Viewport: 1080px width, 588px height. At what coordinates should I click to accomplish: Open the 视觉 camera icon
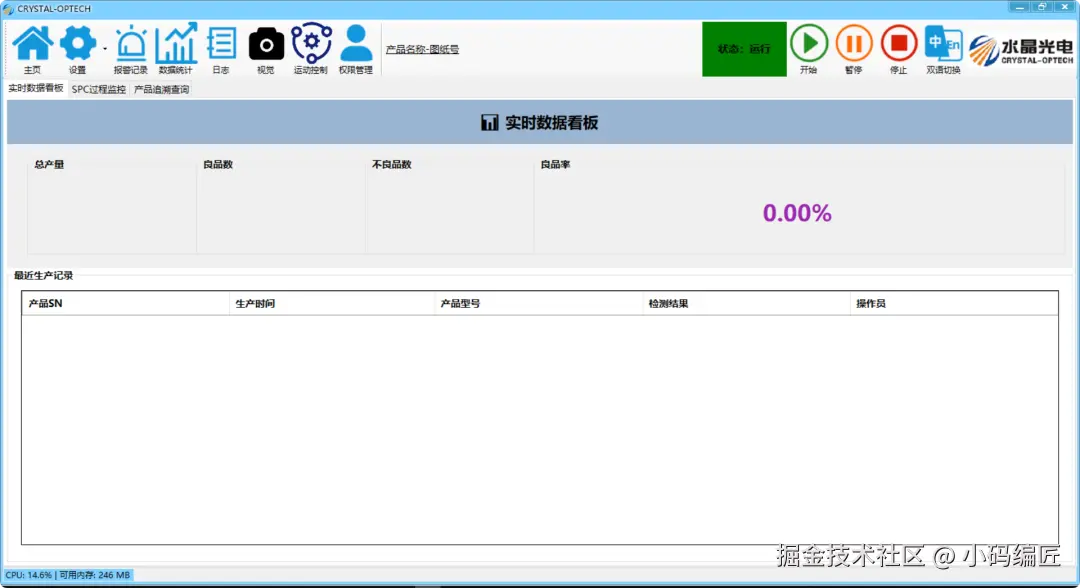(266, 49)
